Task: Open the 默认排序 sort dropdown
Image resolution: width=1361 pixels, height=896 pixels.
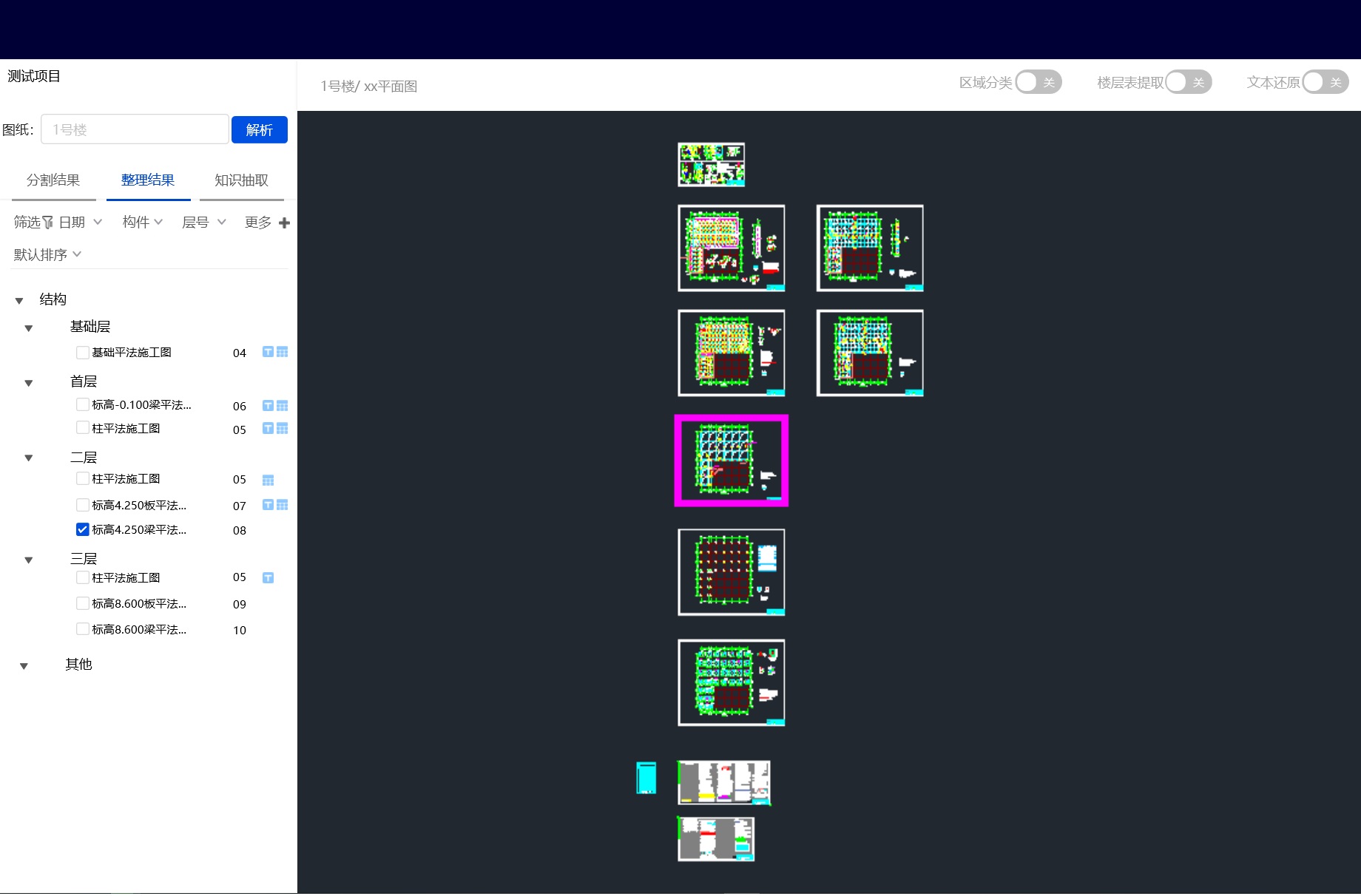Action: 47,254
